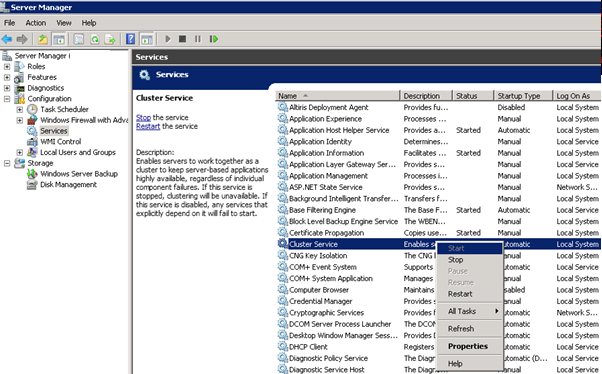Image resolution: width=602 pixels, height=374 pixels.
Task: Click the Show/Hide Action Pane icon
Action: [x=147, y=39]
